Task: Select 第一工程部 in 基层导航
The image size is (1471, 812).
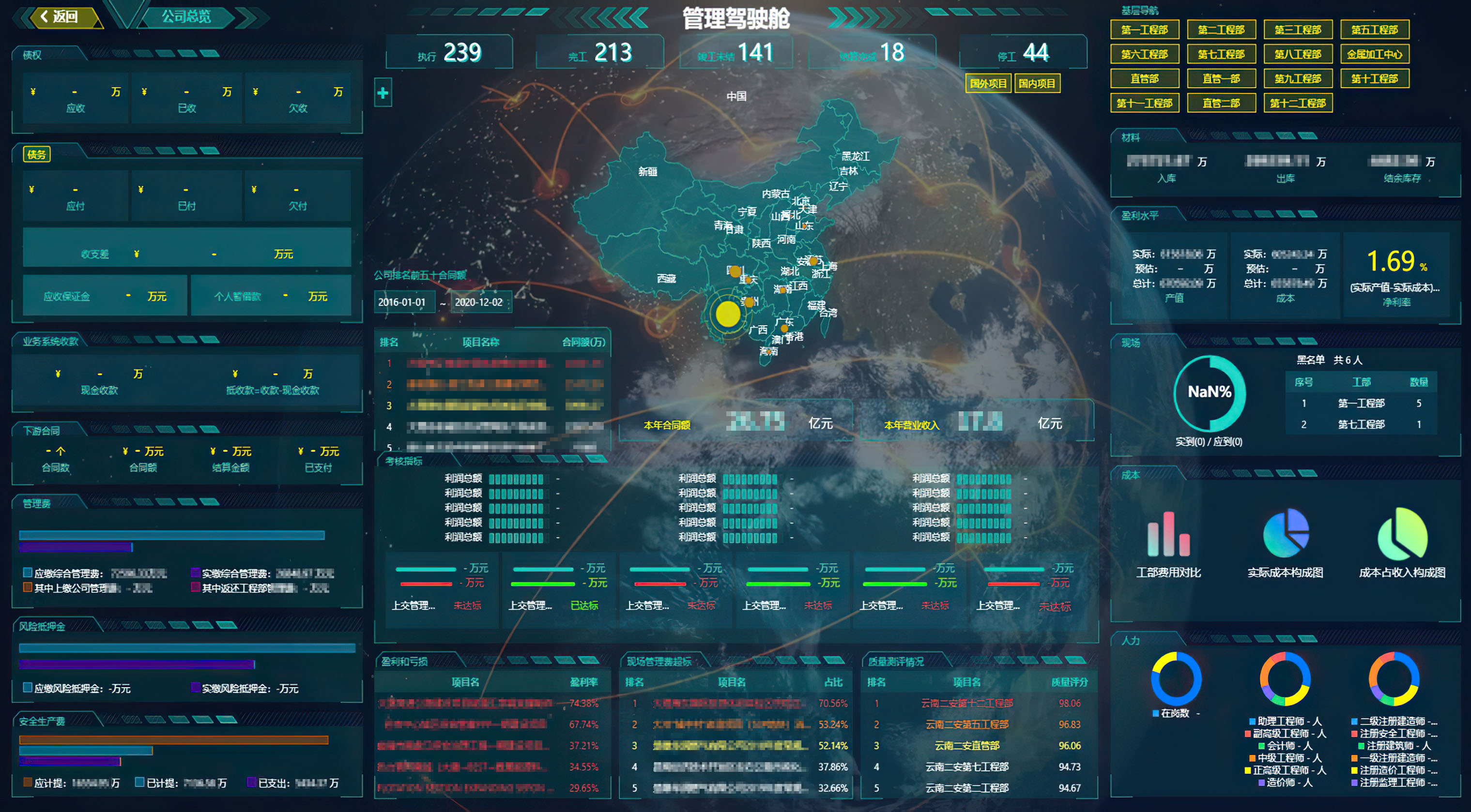Action: (x=1144, y=30)
